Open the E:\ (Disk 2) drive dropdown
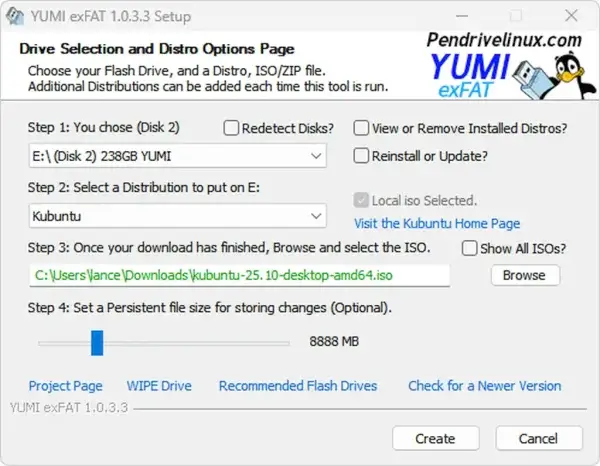 178,156
